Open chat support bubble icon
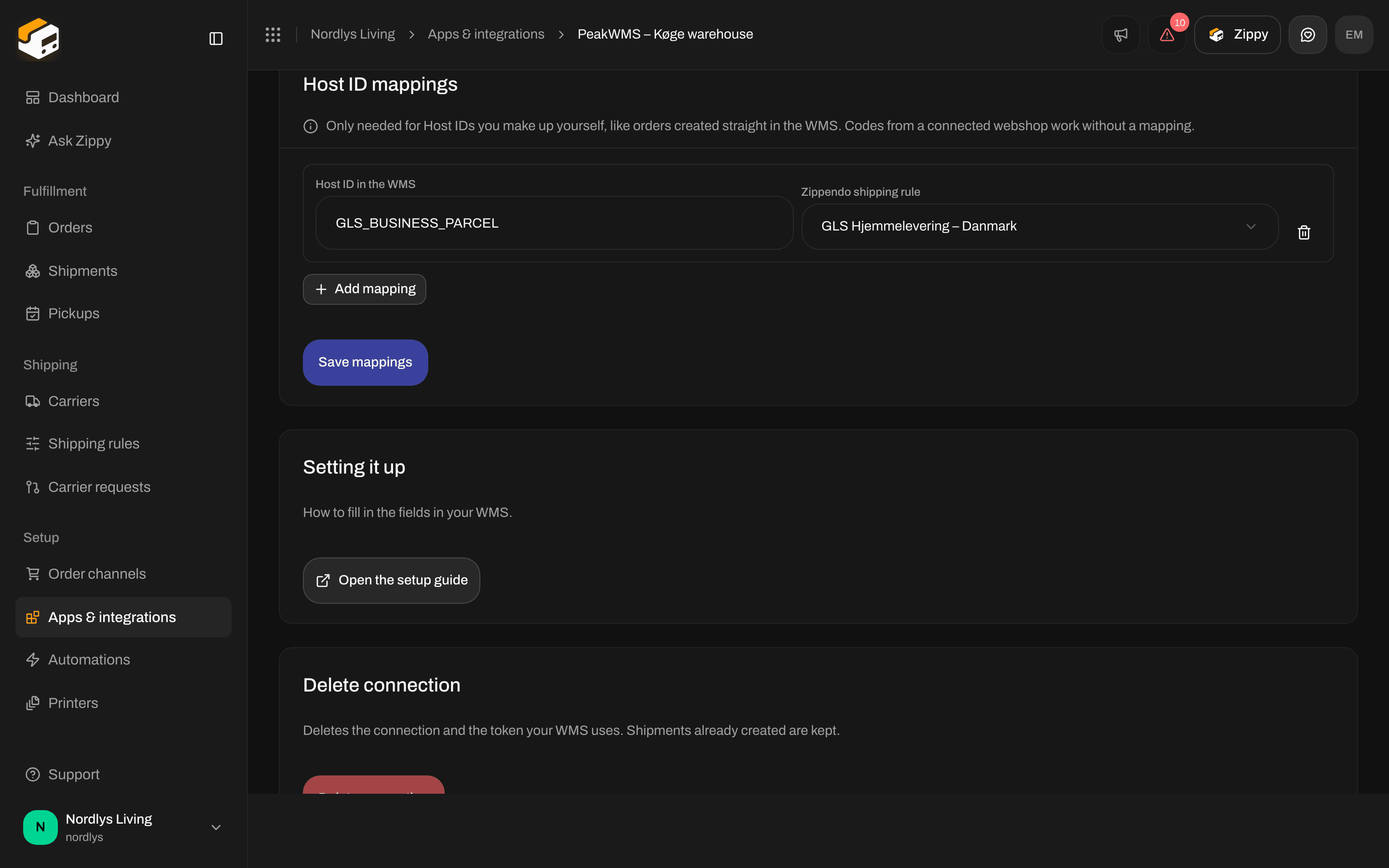This screenshot has width=1389, height=868. coord(1307,34)
